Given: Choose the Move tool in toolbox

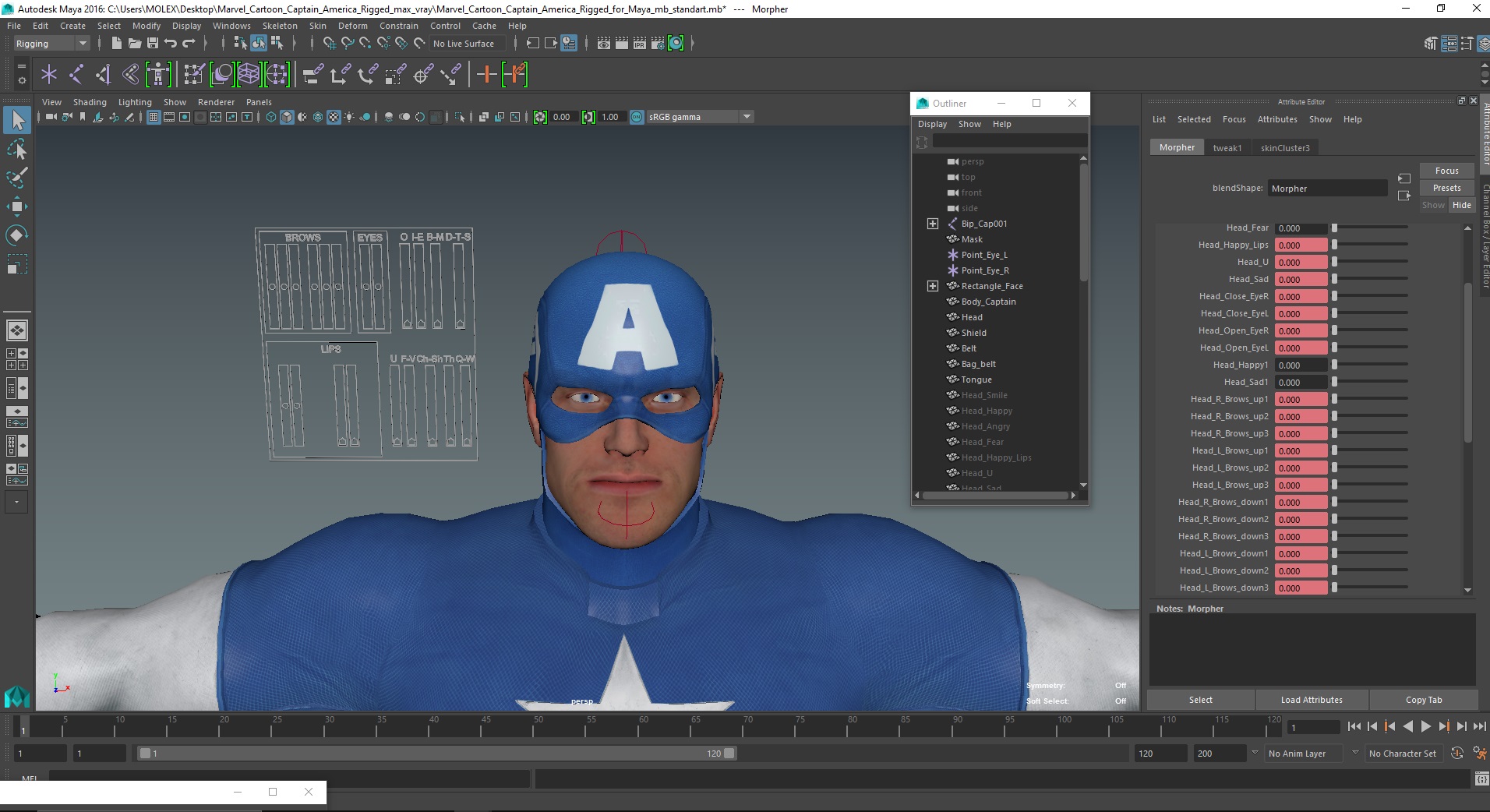Looking at the screenshot, I should point(17,206).
